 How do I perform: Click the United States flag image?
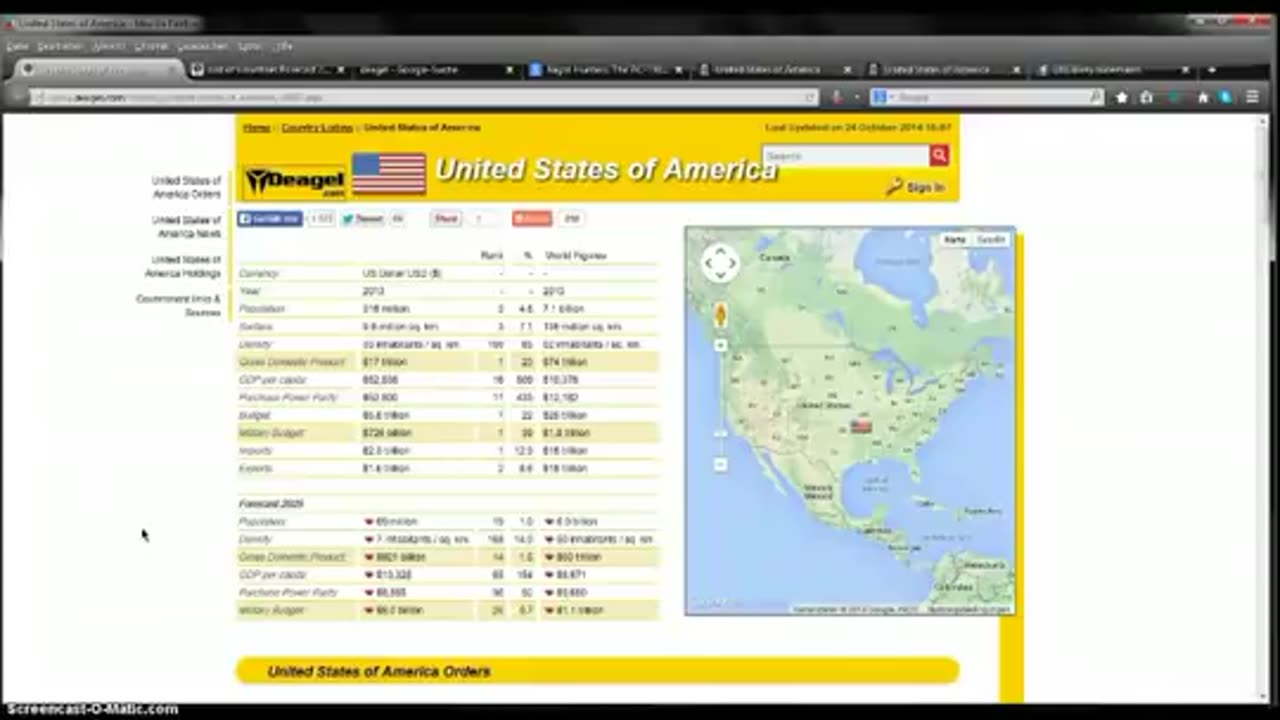(x=389, y=174)
